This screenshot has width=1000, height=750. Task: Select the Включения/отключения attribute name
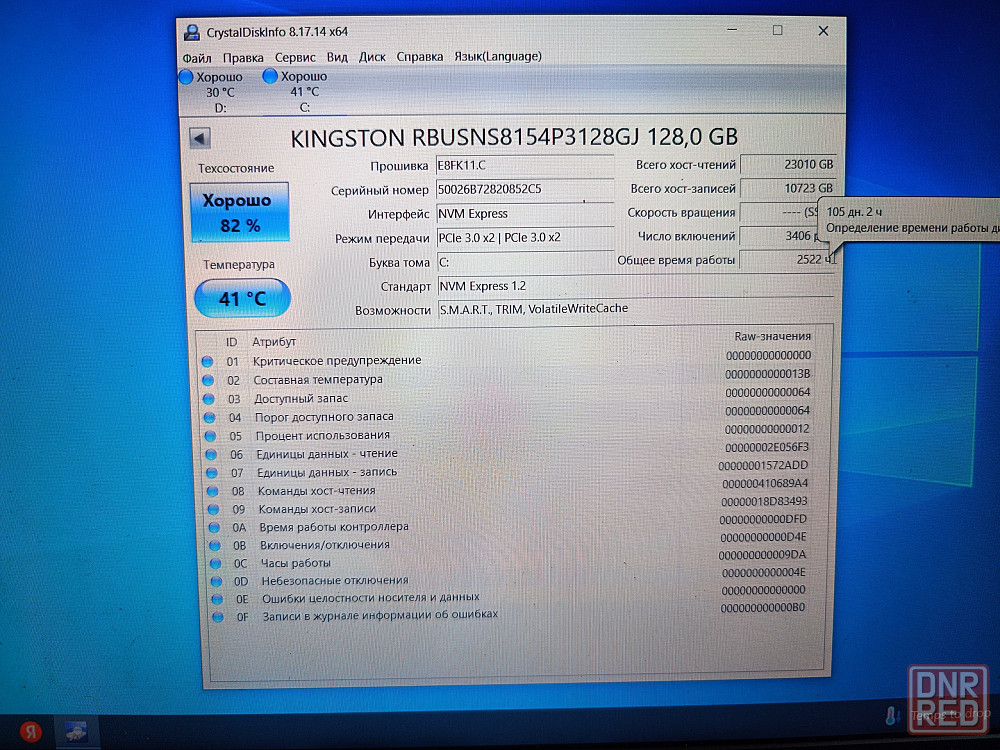click(325, 545)
